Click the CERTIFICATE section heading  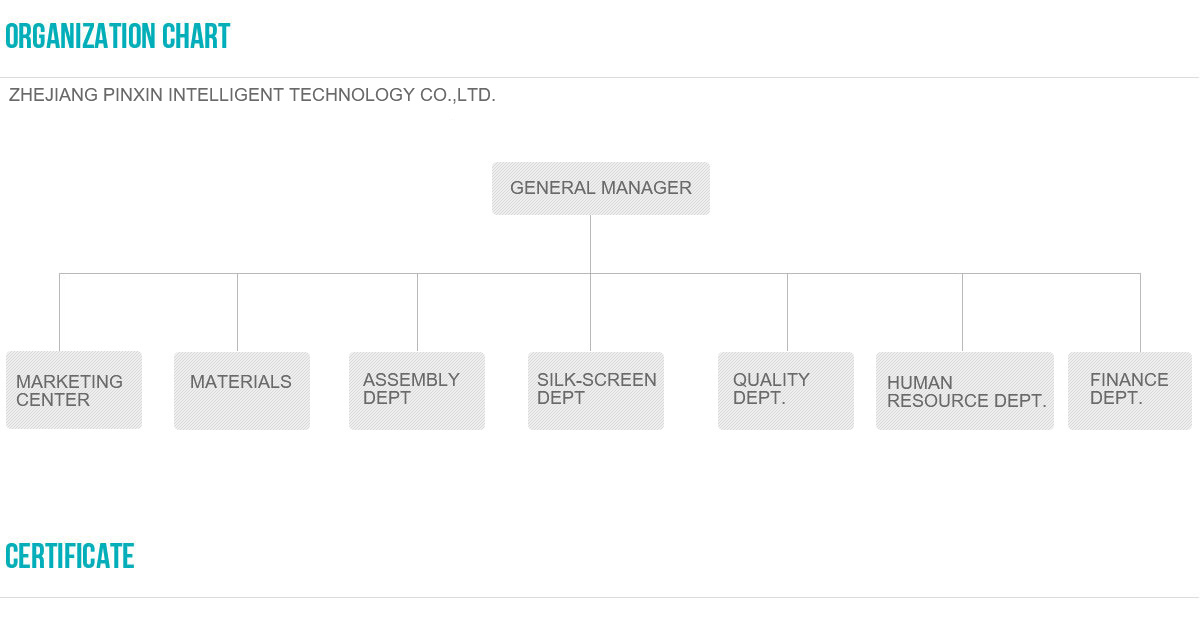pos(70,556)
